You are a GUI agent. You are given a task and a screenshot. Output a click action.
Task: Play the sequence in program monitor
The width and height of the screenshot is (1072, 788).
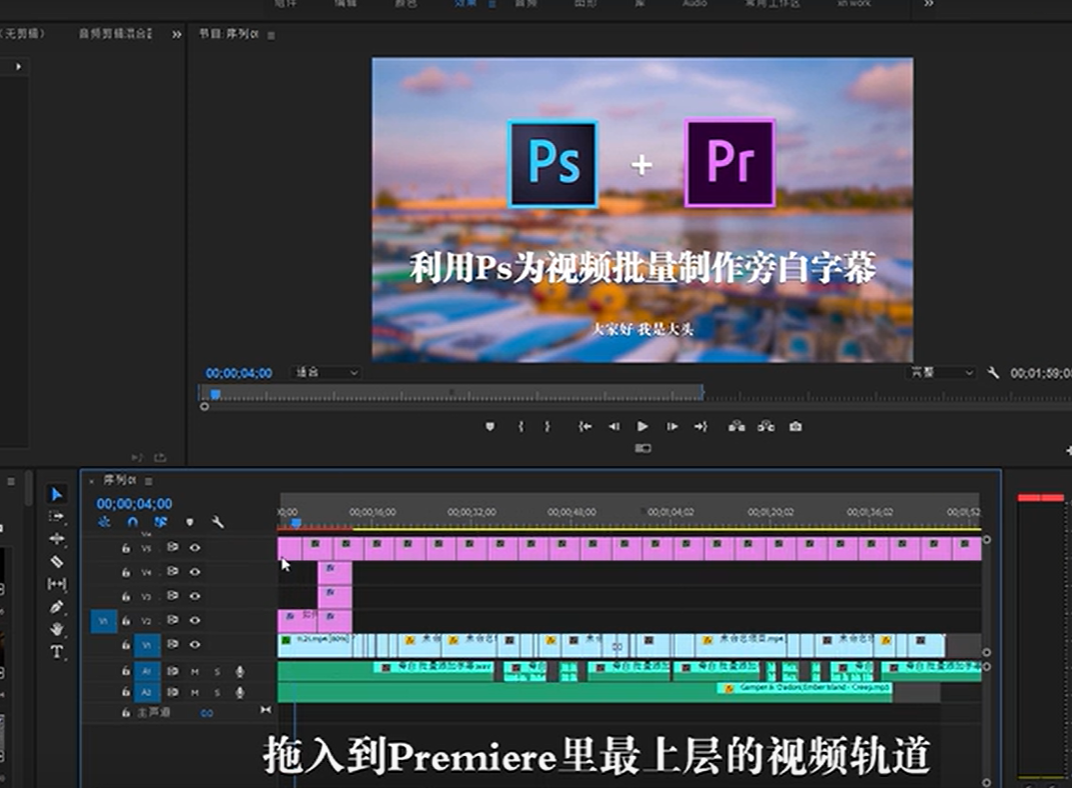(x=642, y=426)
